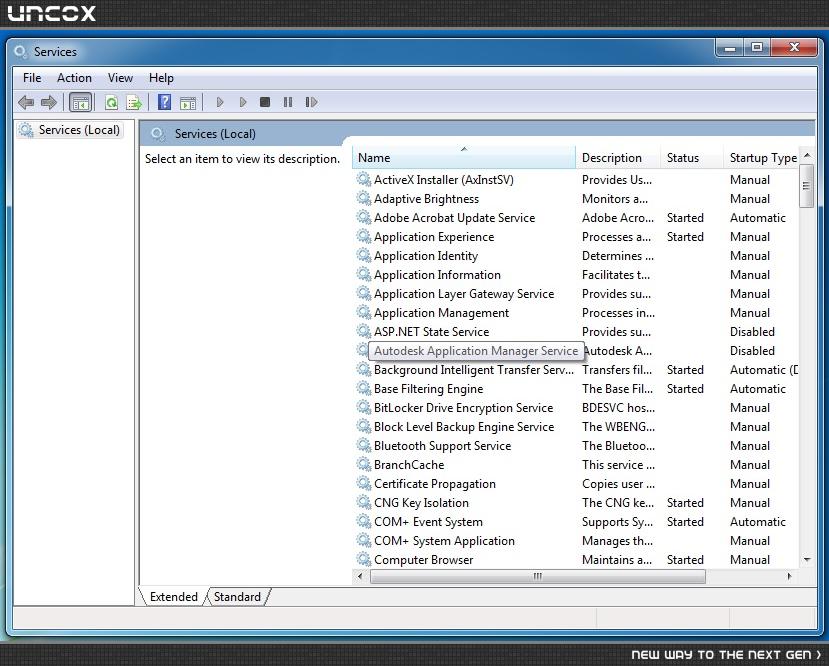Click the Services icon in the title bar
This screenshot has width=829, height=666.
pos(21,51)
